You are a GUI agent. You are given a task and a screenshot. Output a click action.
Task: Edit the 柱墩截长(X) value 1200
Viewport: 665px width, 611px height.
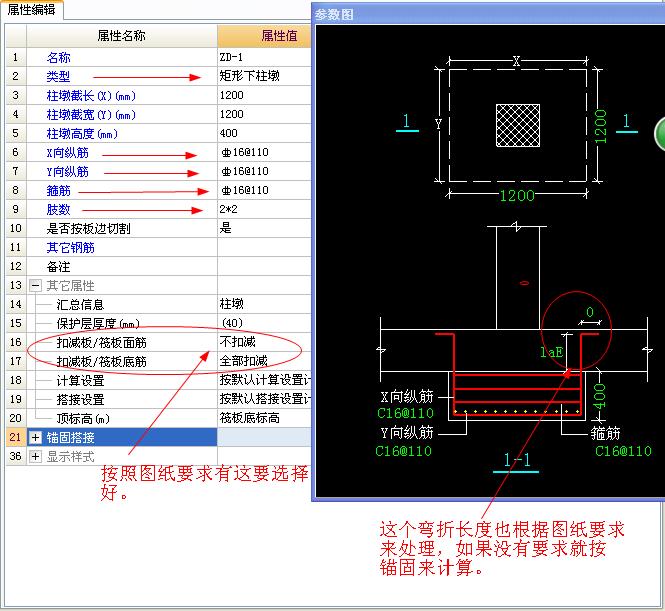pyautogui.click(x=264, y=95)
